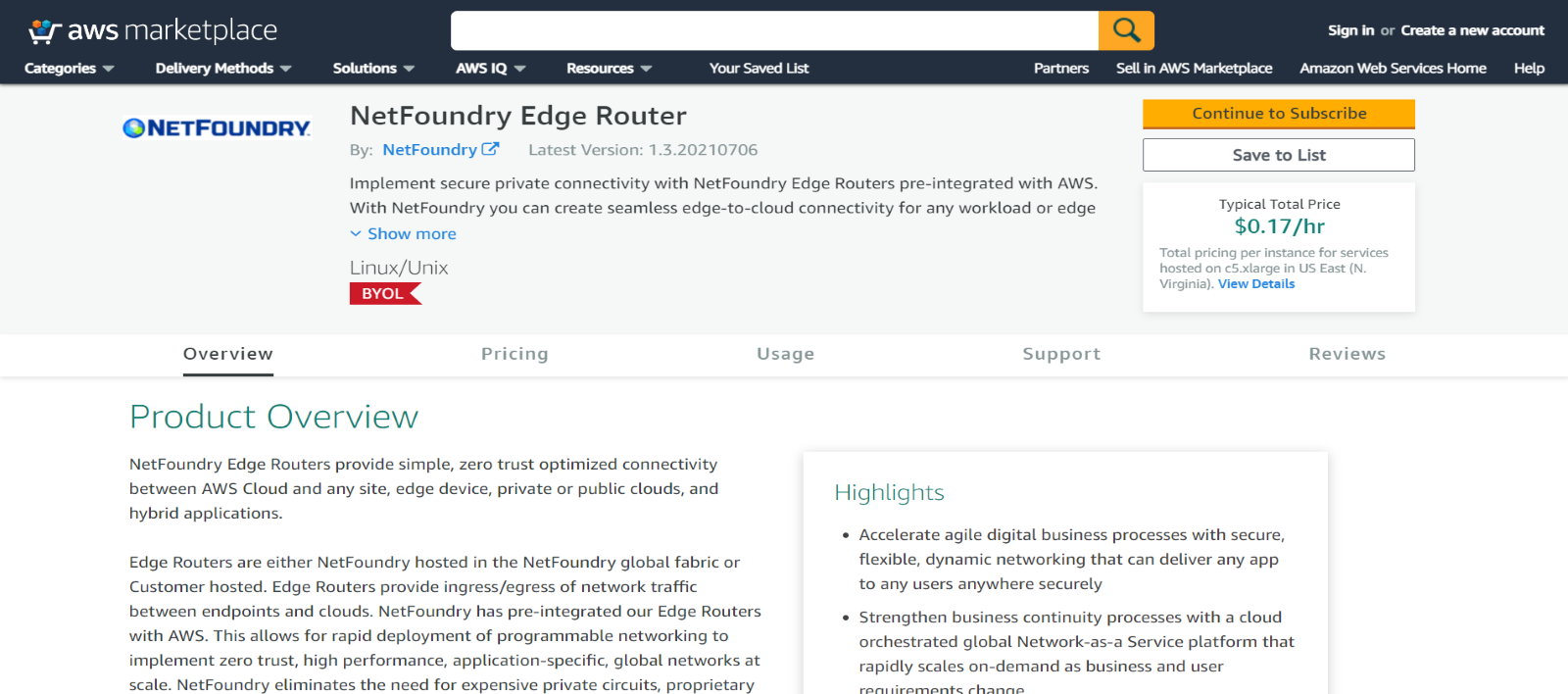This screenshot has width=1568, height=694.
Task: Open the Solutions dropdown arrow
Action: pos(409,69)
